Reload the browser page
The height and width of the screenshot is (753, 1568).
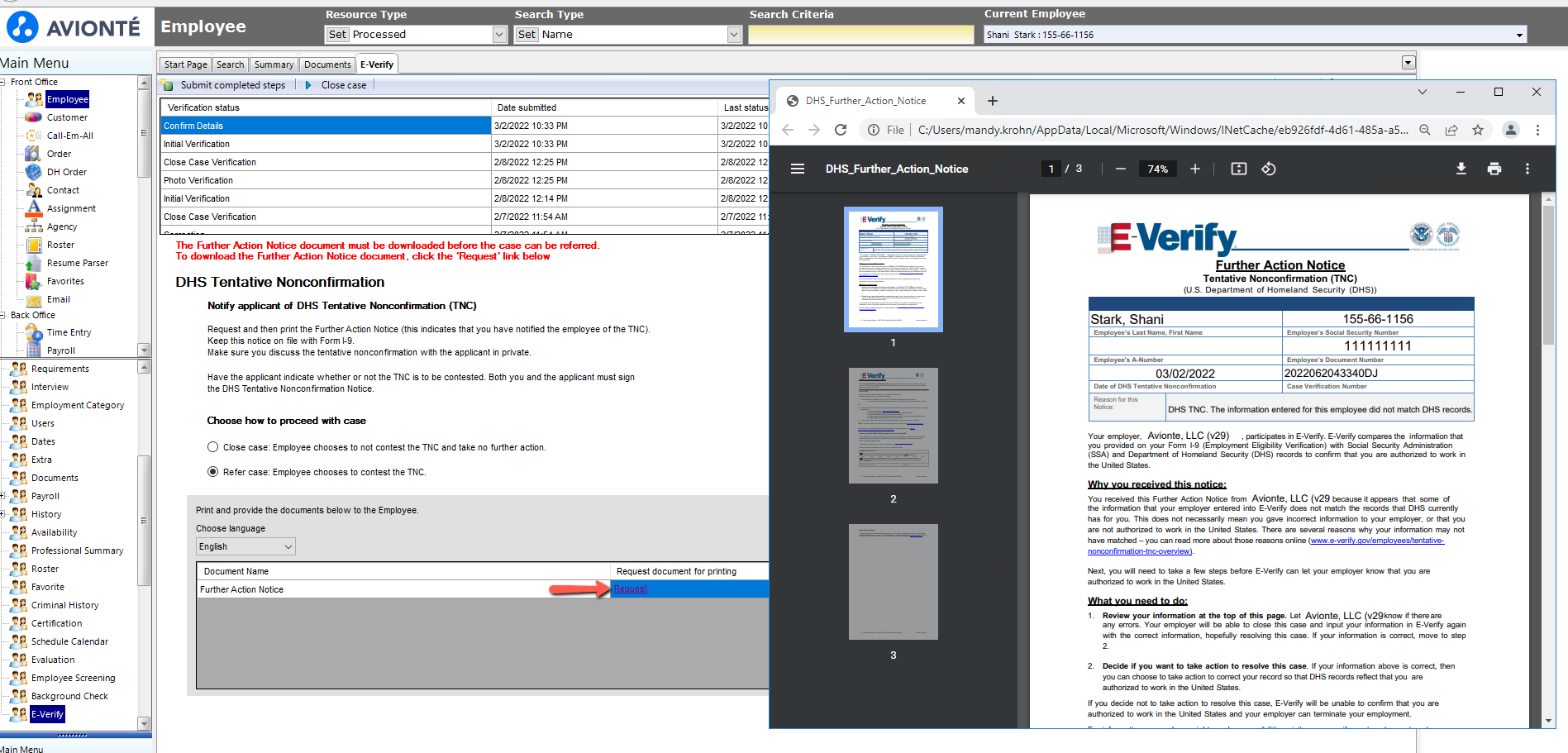coord(841,130)
